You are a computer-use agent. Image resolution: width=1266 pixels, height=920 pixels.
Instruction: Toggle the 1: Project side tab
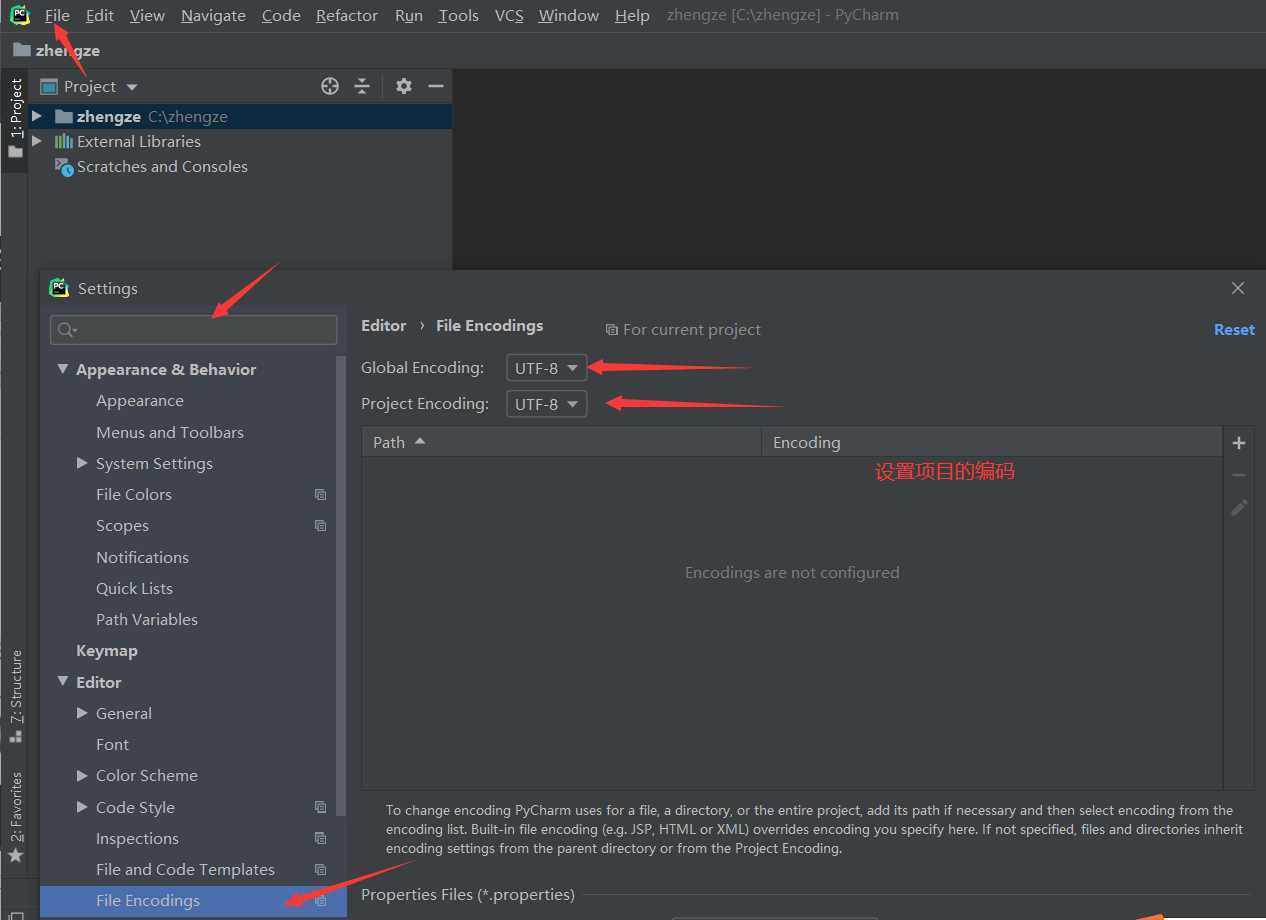point(15,118)
